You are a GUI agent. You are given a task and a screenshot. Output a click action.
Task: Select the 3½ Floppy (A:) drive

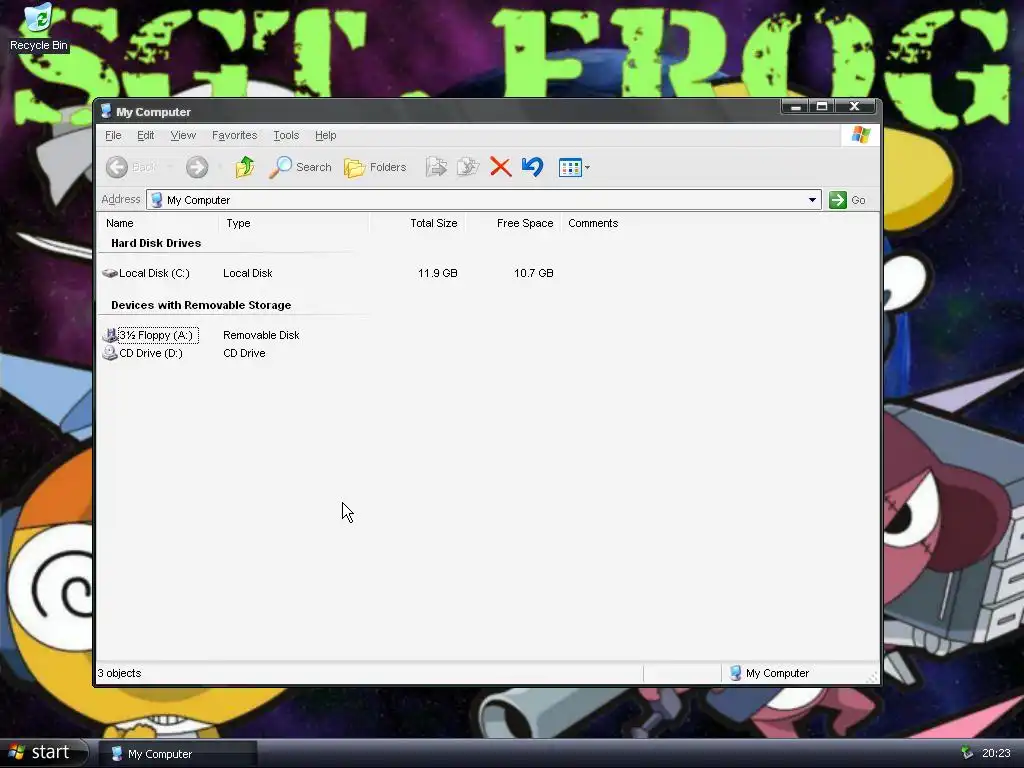[150, 335]
